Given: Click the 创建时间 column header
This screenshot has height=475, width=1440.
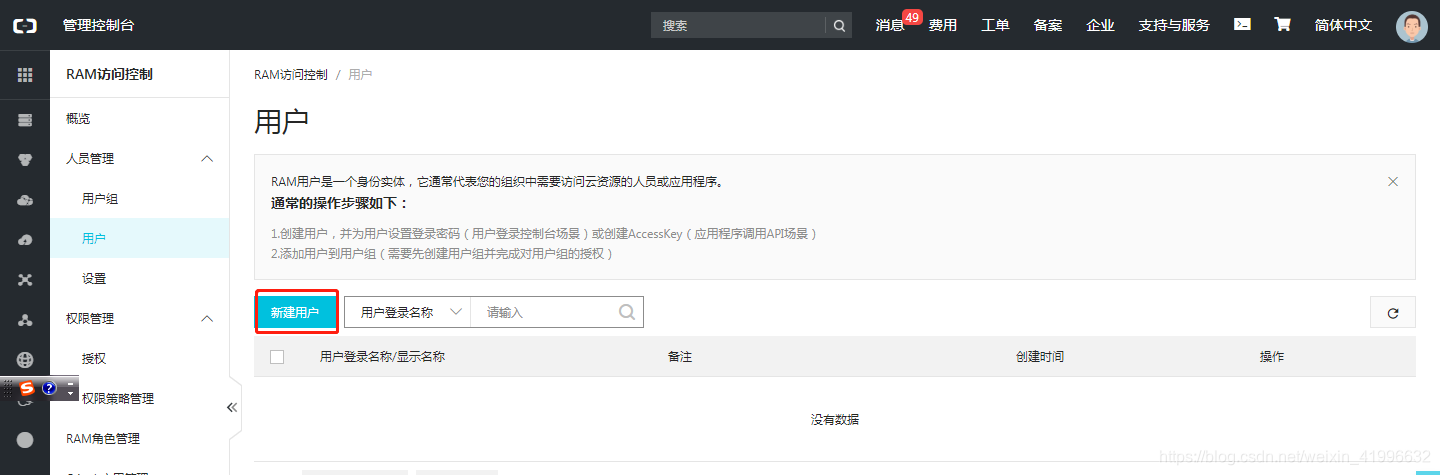Looking at the screenshot, I should click(1040, 356).
